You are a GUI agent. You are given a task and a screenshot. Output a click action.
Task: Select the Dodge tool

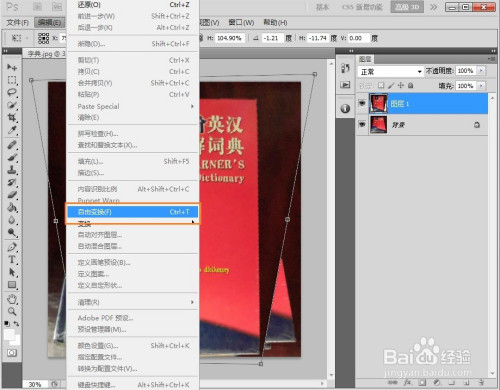click(x=12, y=232)
